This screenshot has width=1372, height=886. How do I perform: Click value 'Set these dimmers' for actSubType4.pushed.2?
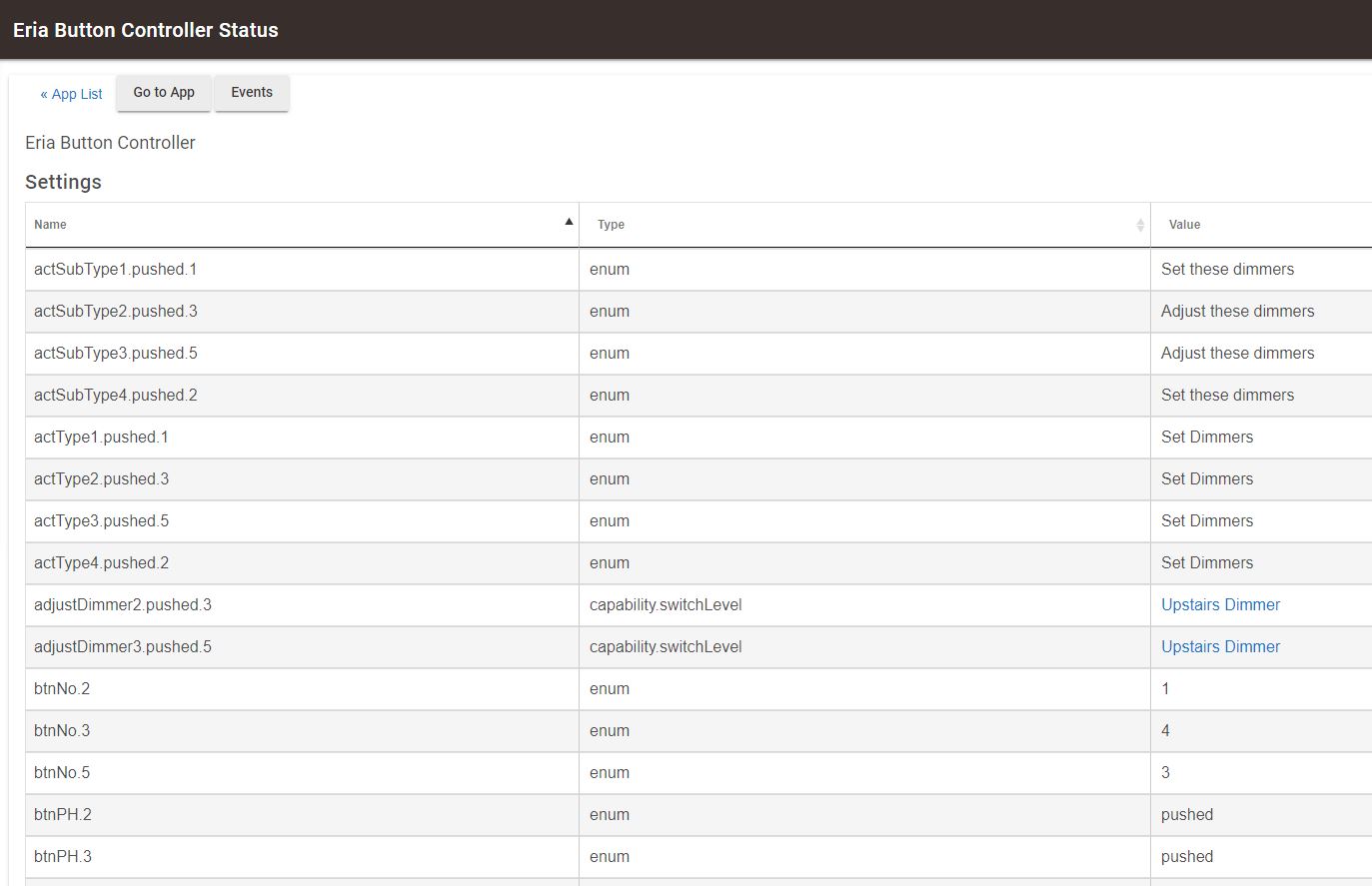click(1227, 395)
